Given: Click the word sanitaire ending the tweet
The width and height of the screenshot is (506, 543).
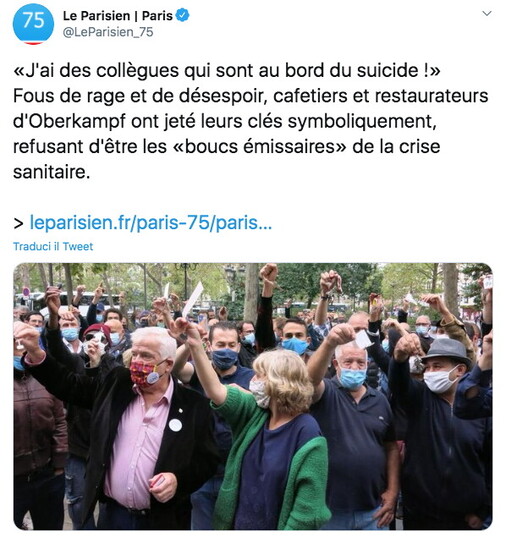Looking at the screenshot, I should coord(52,172).
